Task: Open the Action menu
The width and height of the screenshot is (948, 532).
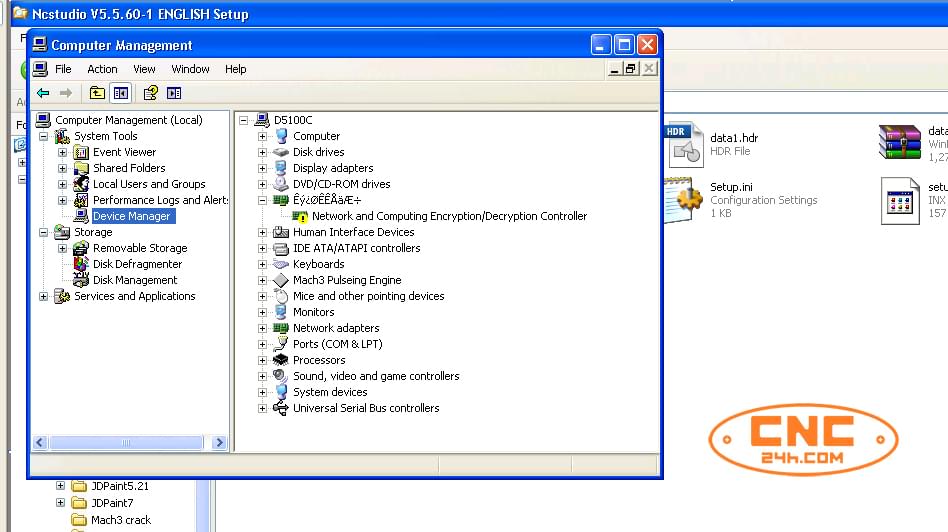Action: pos(102,69)
